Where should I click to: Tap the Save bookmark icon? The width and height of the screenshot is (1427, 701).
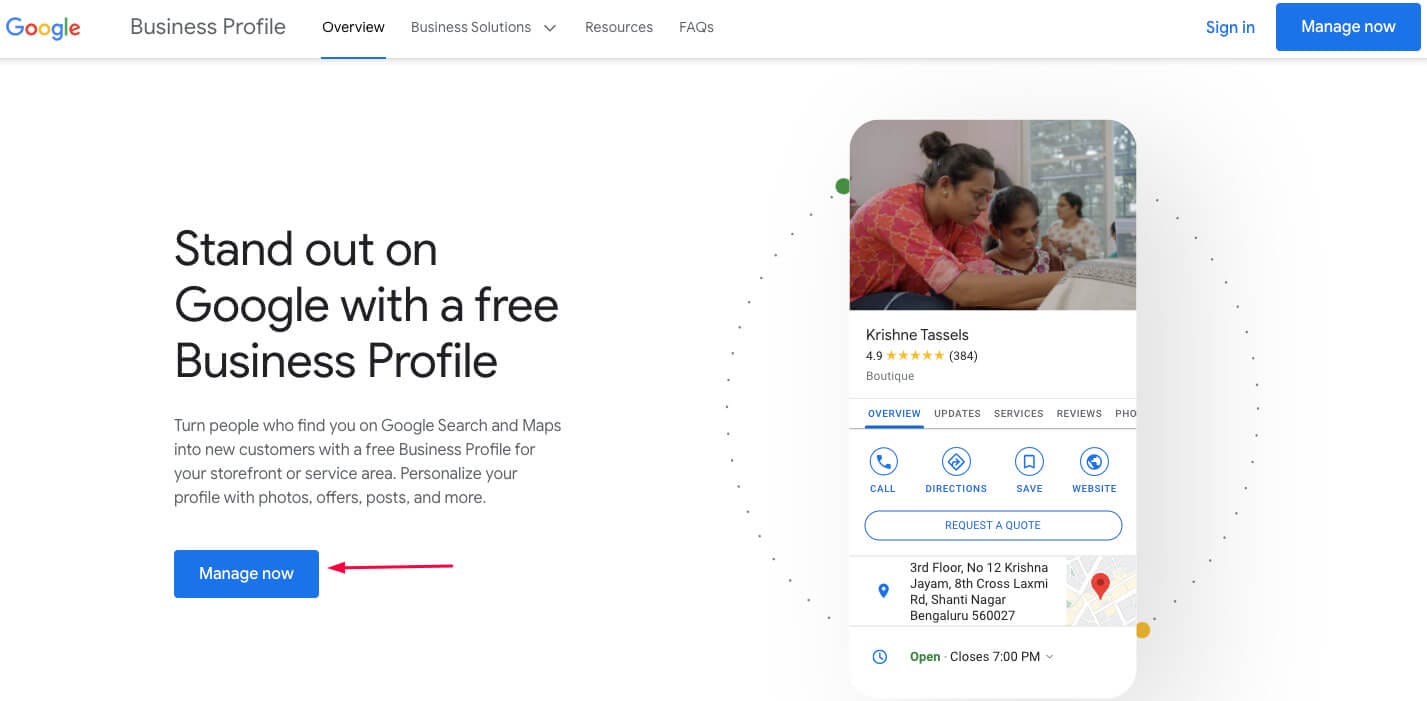coord(1029,461)
